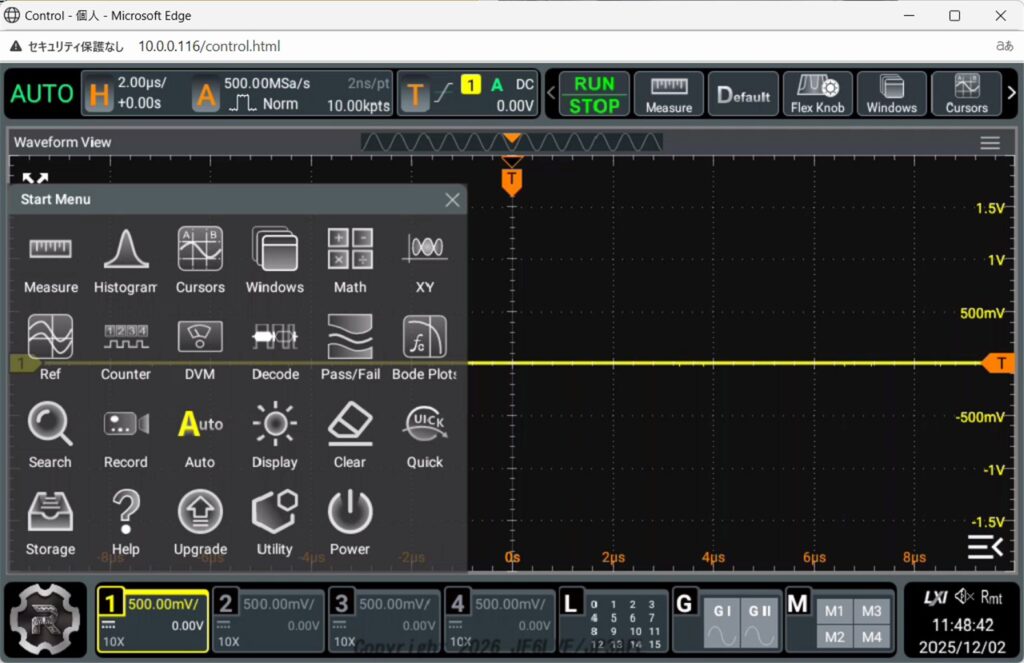Viewport: 1024px width, 663px height.
Task: Click the orange trigger level marker
Action: 999,363
